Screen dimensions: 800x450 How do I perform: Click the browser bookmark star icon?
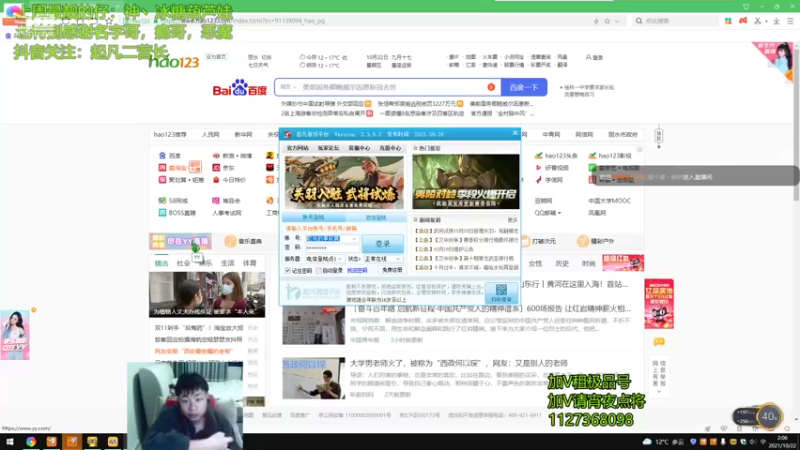pos(607,21)
